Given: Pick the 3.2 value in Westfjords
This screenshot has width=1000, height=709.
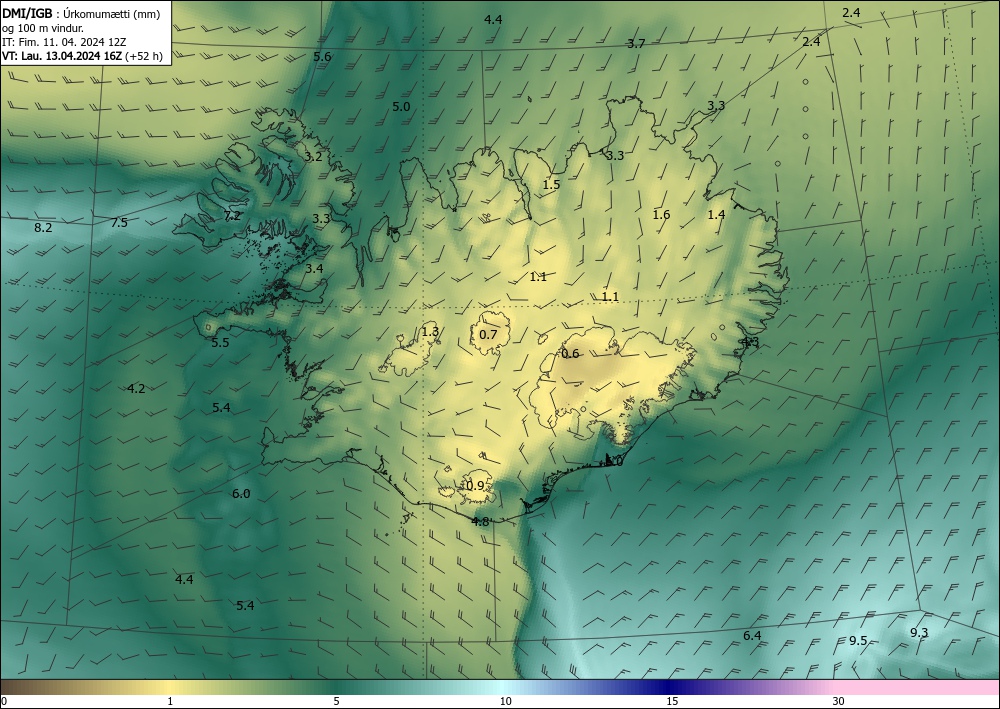Looking at the screenshot, I should (313, 156).
